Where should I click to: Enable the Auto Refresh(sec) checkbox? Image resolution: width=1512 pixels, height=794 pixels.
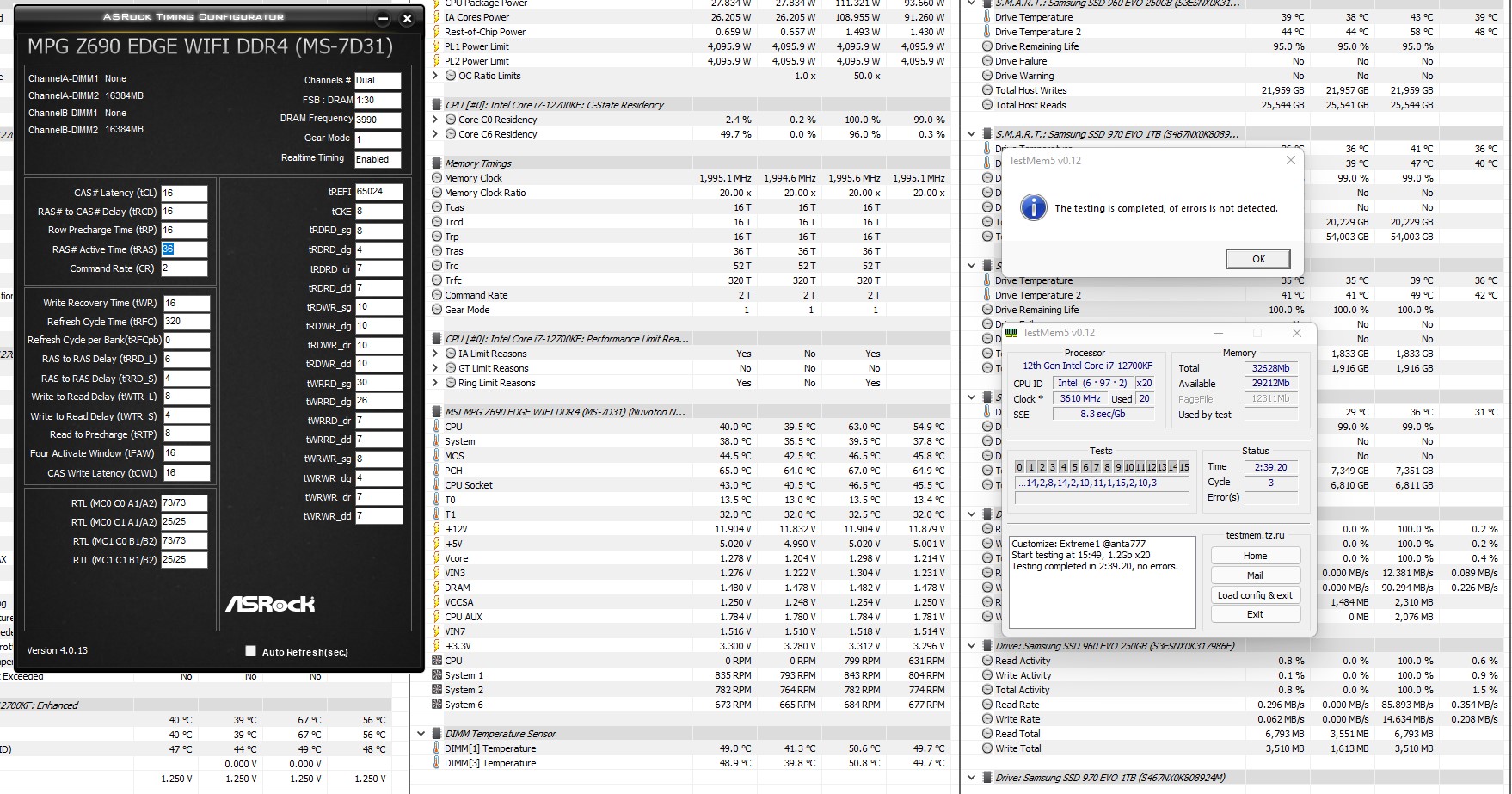tap(250, 651)
